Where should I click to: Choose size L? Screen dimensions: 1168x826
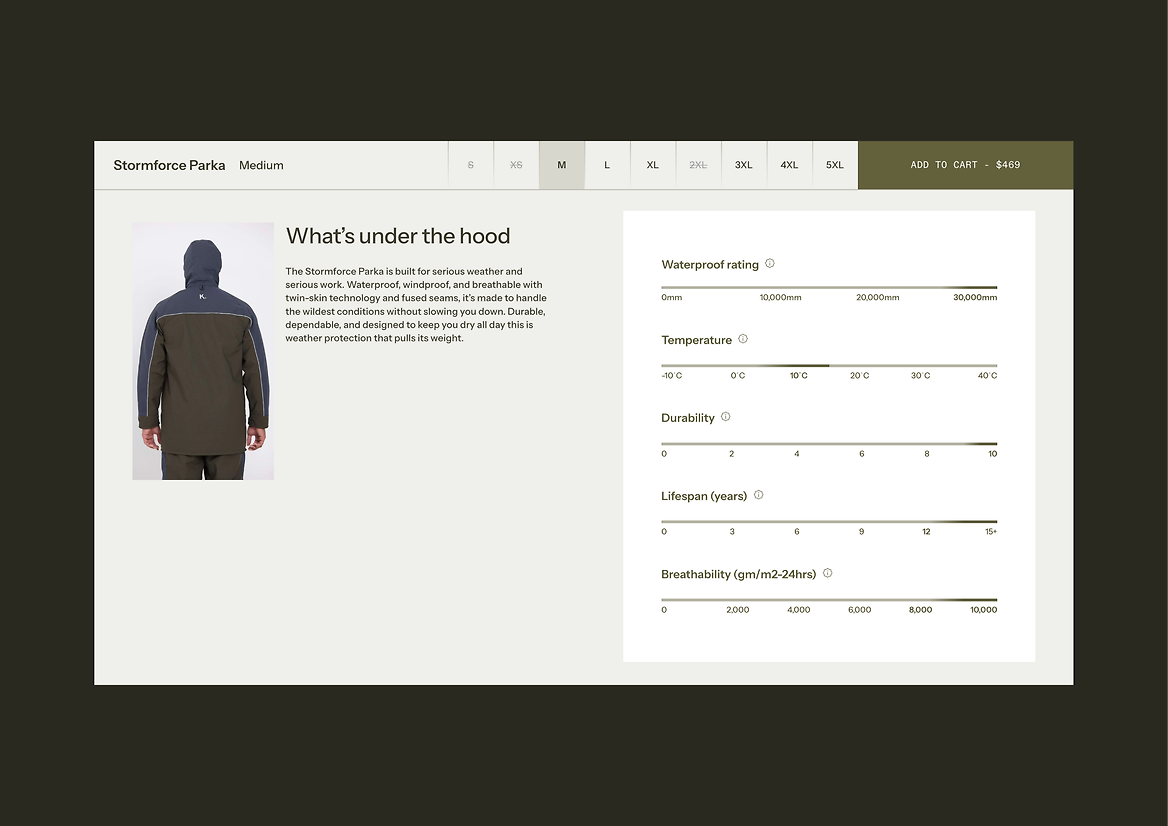coord(607,165)
